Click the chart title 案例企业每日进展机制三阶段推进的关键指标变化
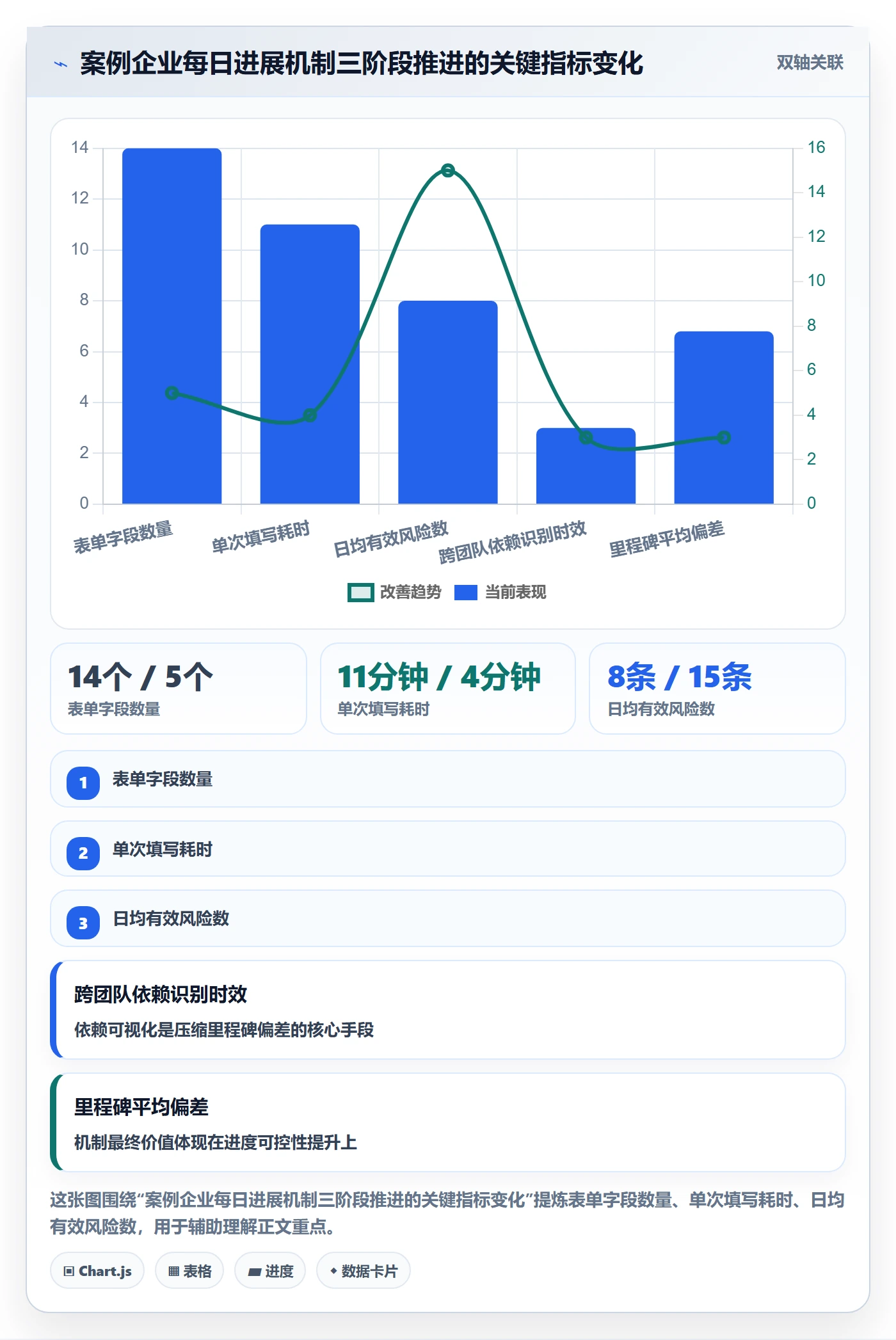 click(362, 63)
